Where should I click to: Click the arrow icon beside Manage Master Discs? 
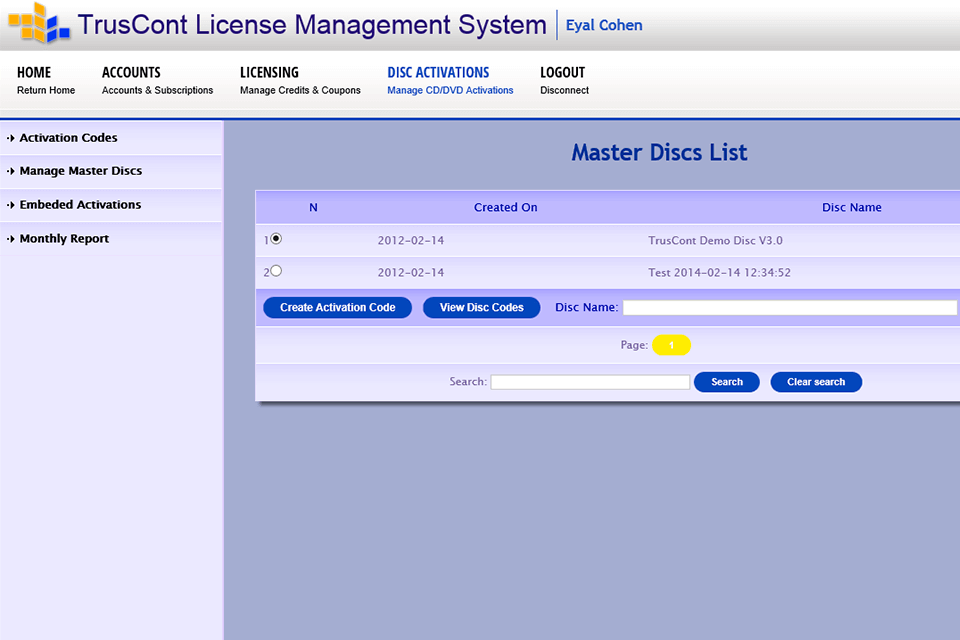point(10,171)
